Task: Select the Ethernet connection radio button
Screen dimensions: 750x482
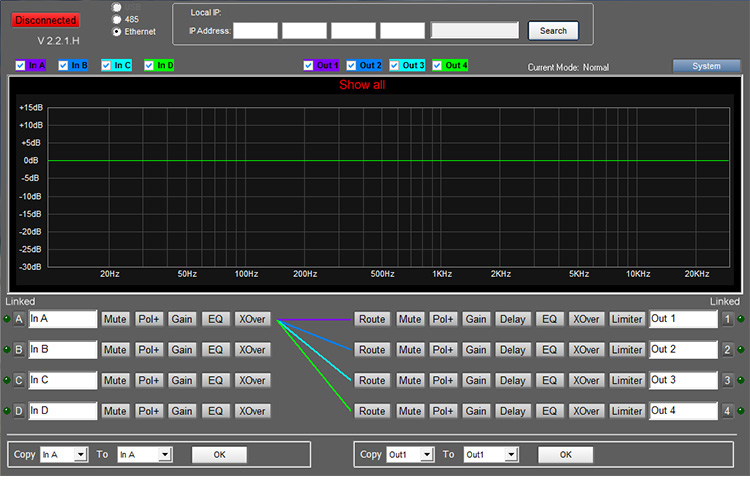Action: (117, 32)
